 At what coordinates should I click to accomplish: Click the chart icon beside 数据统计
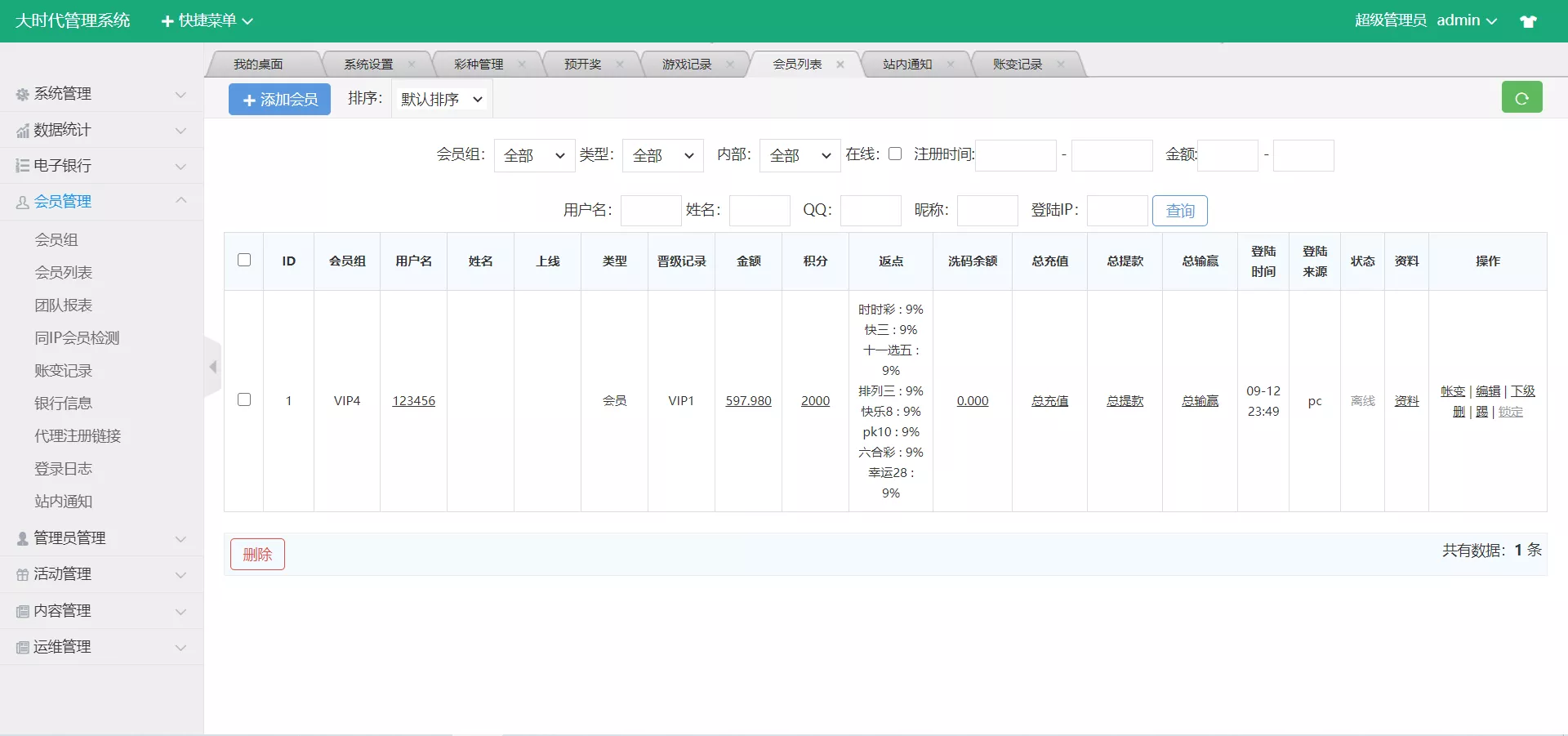point(21,130)
